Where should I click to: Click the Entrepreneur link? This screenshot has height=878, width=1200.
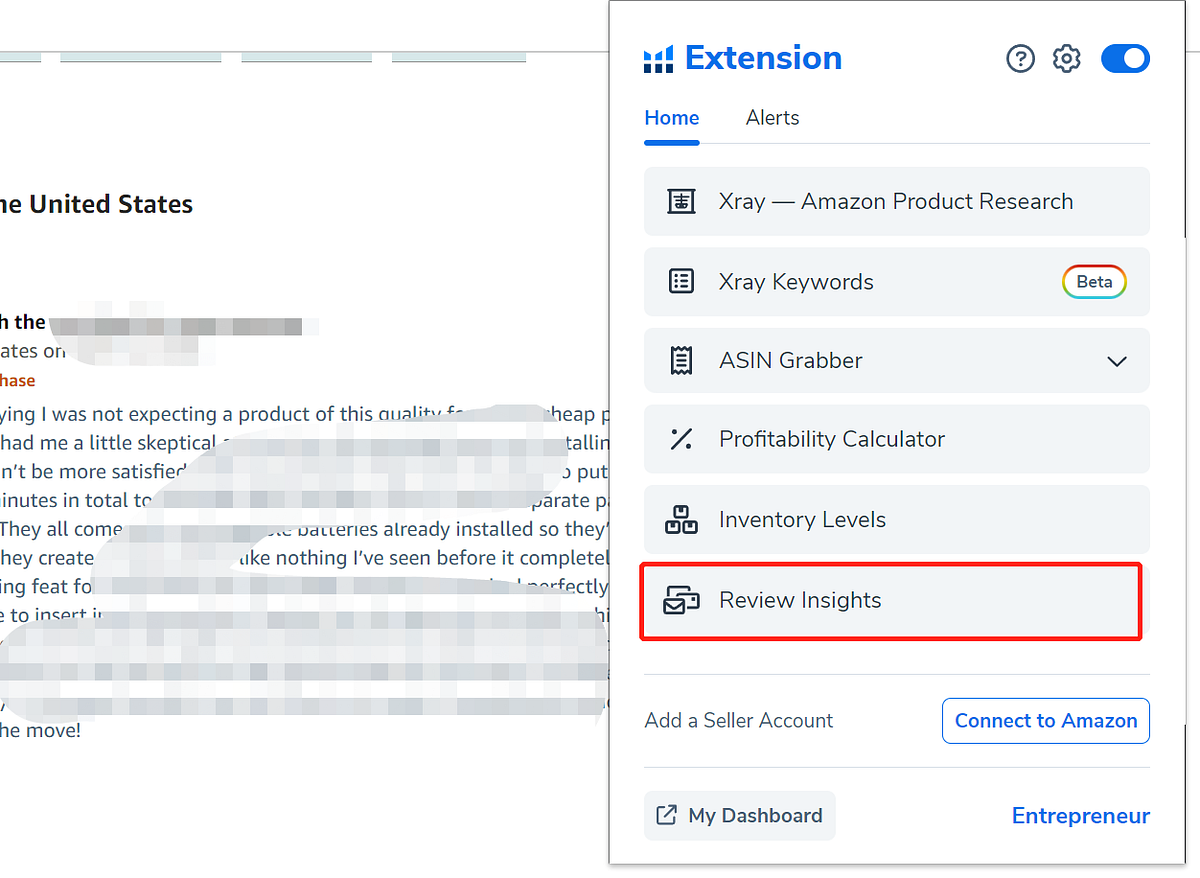pos(1081,816)
